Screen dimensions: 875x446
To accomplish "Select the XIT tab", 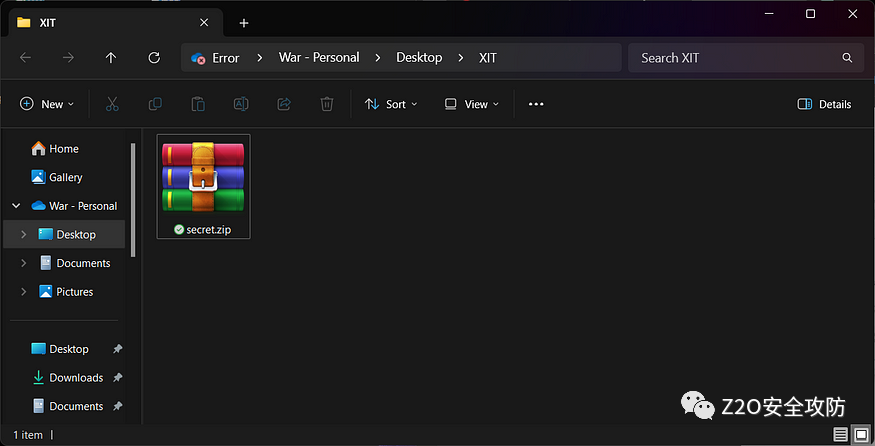I will [116, 23].
